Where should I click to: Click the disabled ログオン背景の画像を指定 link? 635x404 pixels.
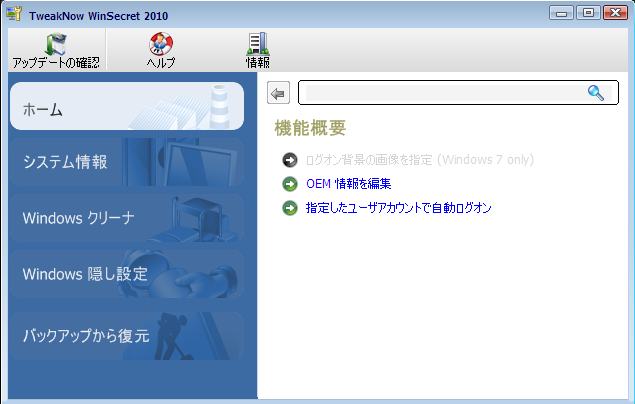(420, 160)
